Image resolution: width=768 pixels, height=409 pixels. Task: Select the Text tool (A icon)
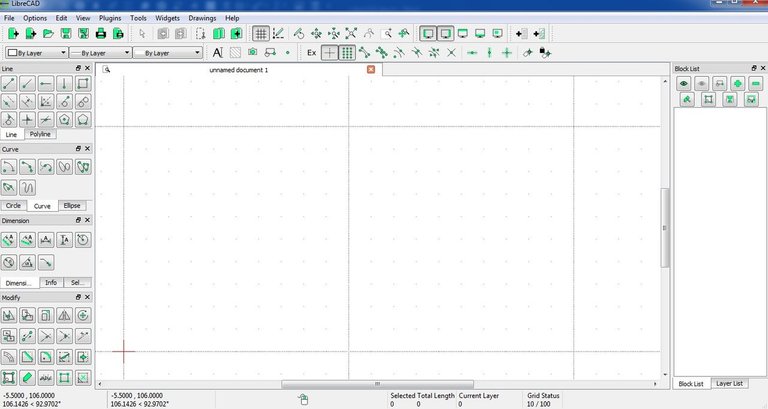click(x=217, y=52)
